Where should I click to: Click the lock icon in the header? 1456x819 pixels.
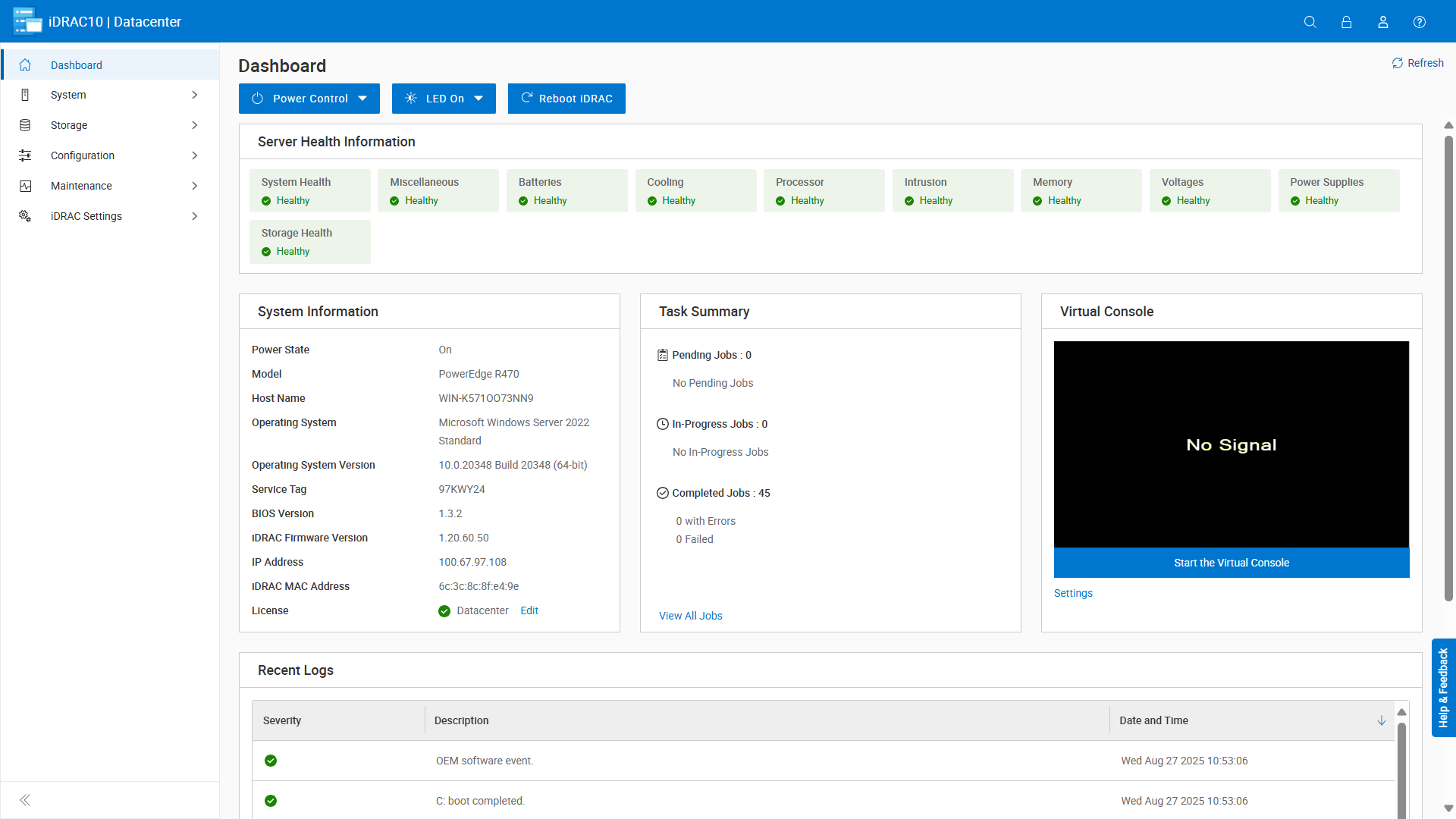(1347, 21)
